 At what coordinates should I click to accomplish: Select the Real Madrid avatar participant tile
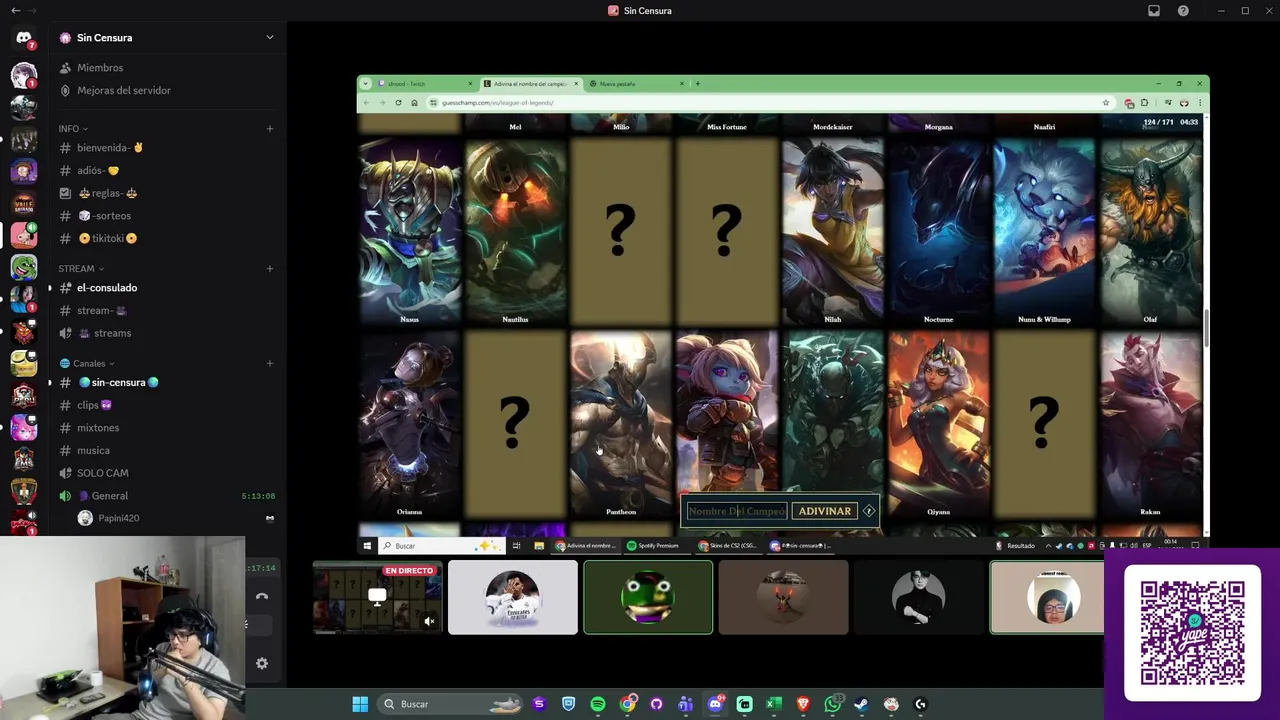(513, 597)
